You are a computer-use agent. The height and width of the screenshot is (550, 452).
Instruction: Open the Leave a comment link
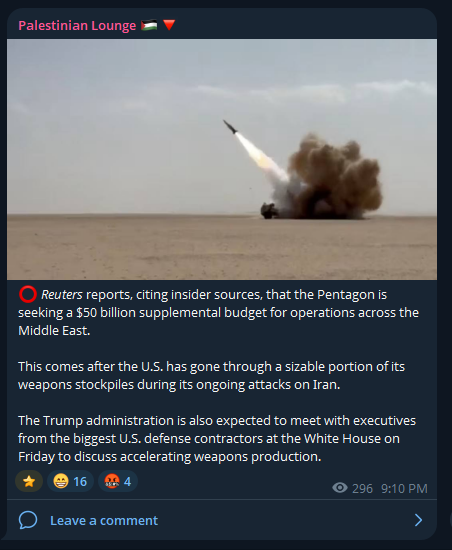coord(104,521)
